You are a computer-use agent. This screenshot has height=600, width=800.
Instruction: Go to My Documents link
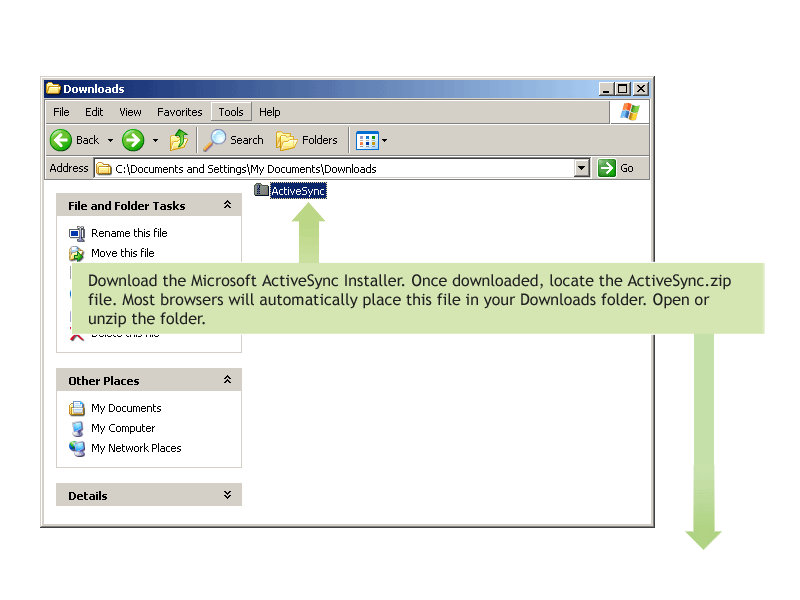(126, 408)
